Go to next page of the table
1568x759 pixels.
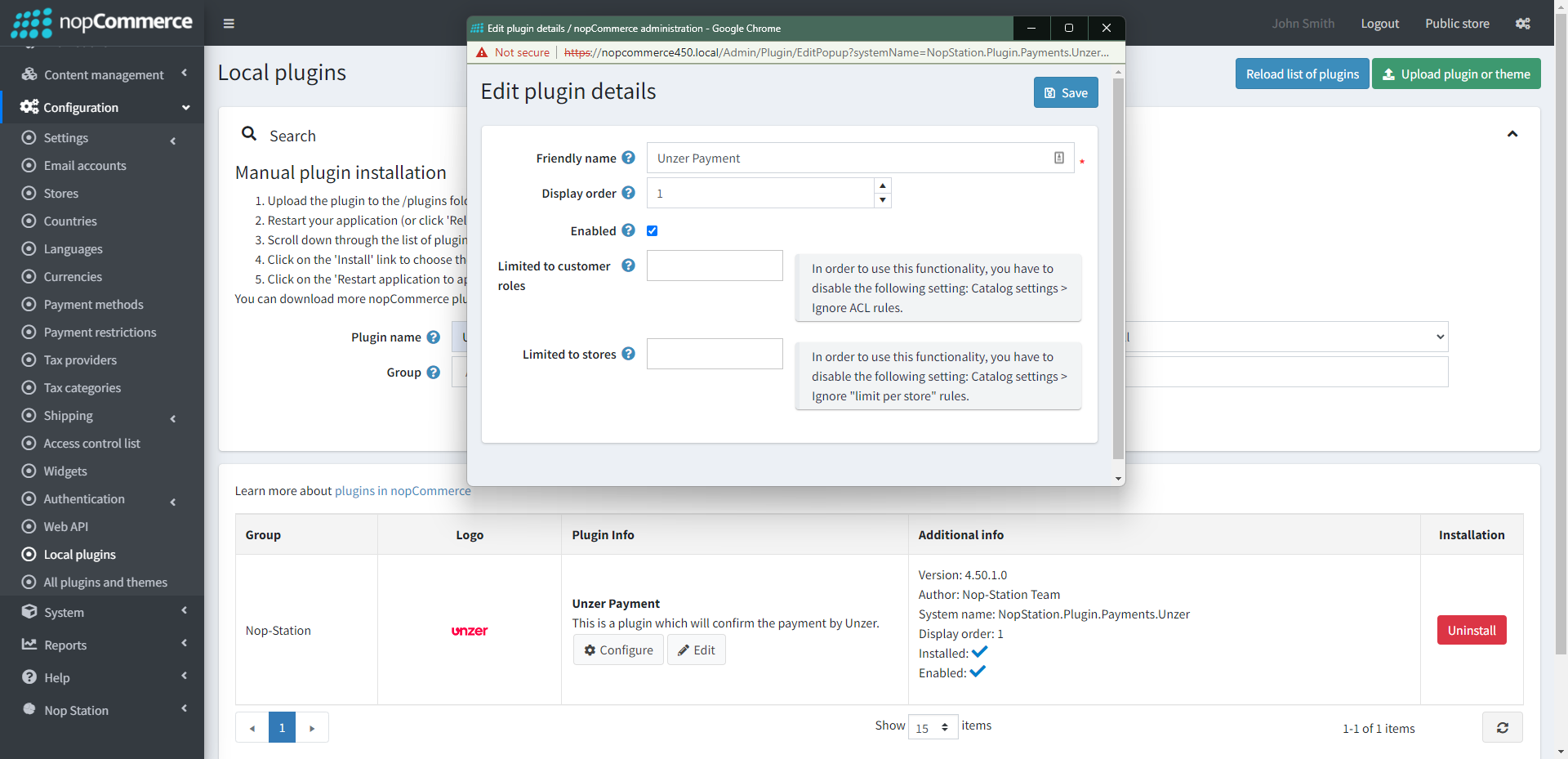click(312, 727)
